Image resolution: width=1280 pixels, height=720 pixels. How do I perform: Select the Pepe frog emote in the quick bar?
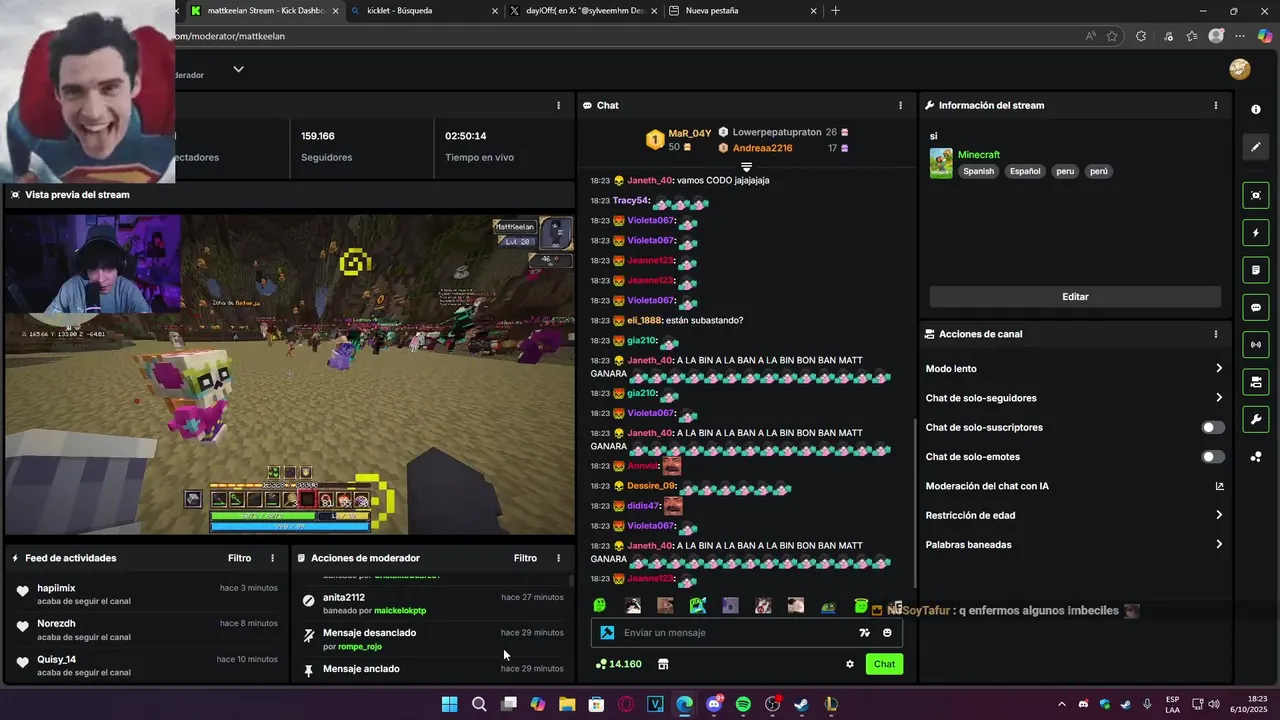click(828, 606)
